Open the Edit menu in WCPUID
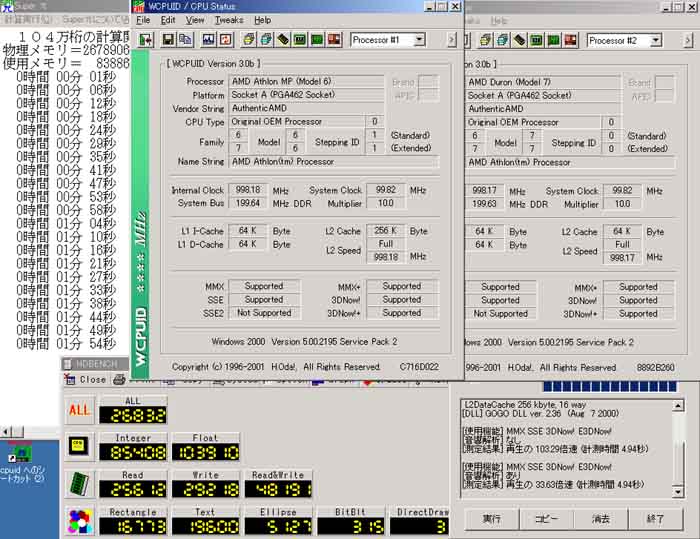Viewport: 700px width, 539px height. coord(168,20)
